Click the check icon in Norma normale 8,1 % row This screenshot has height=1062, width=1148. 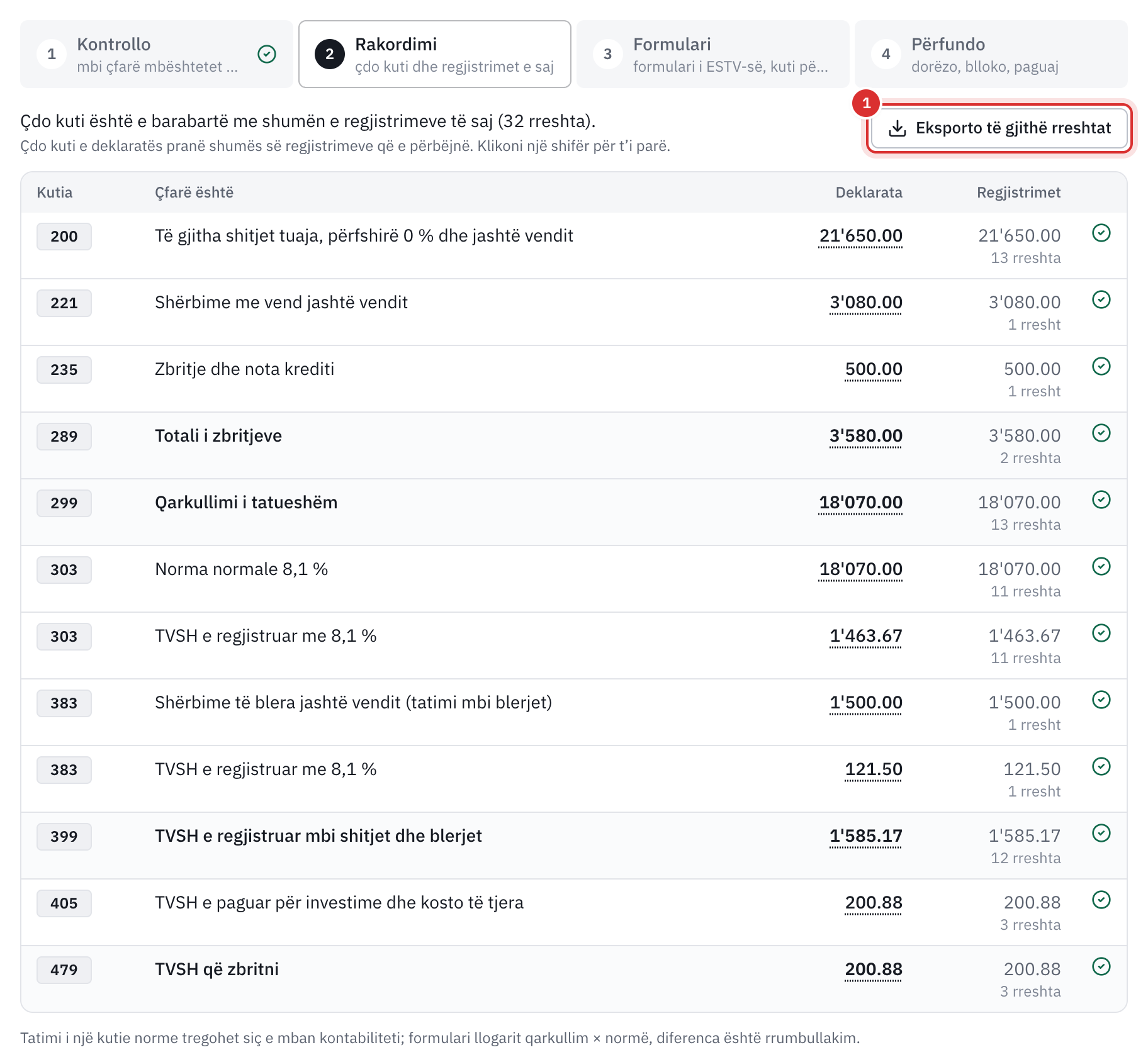click(1101, 567)
